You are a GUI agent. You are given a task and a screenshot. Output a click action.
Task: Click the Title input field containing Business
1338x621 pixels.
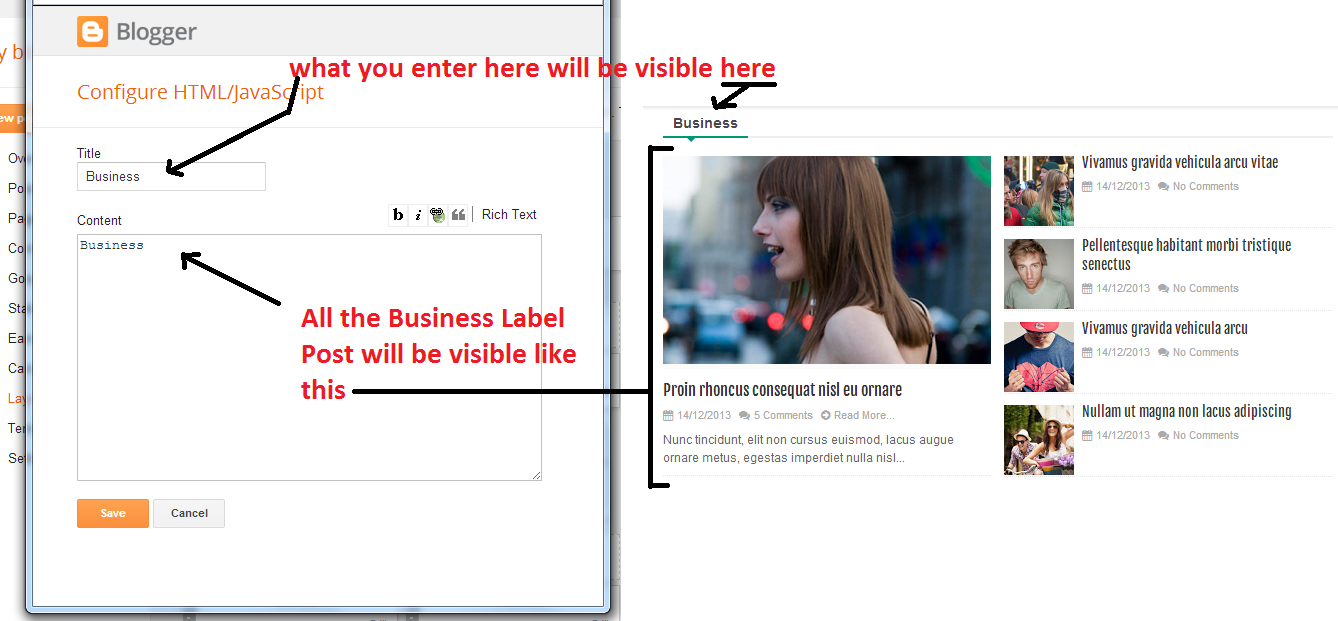point(171,176)
